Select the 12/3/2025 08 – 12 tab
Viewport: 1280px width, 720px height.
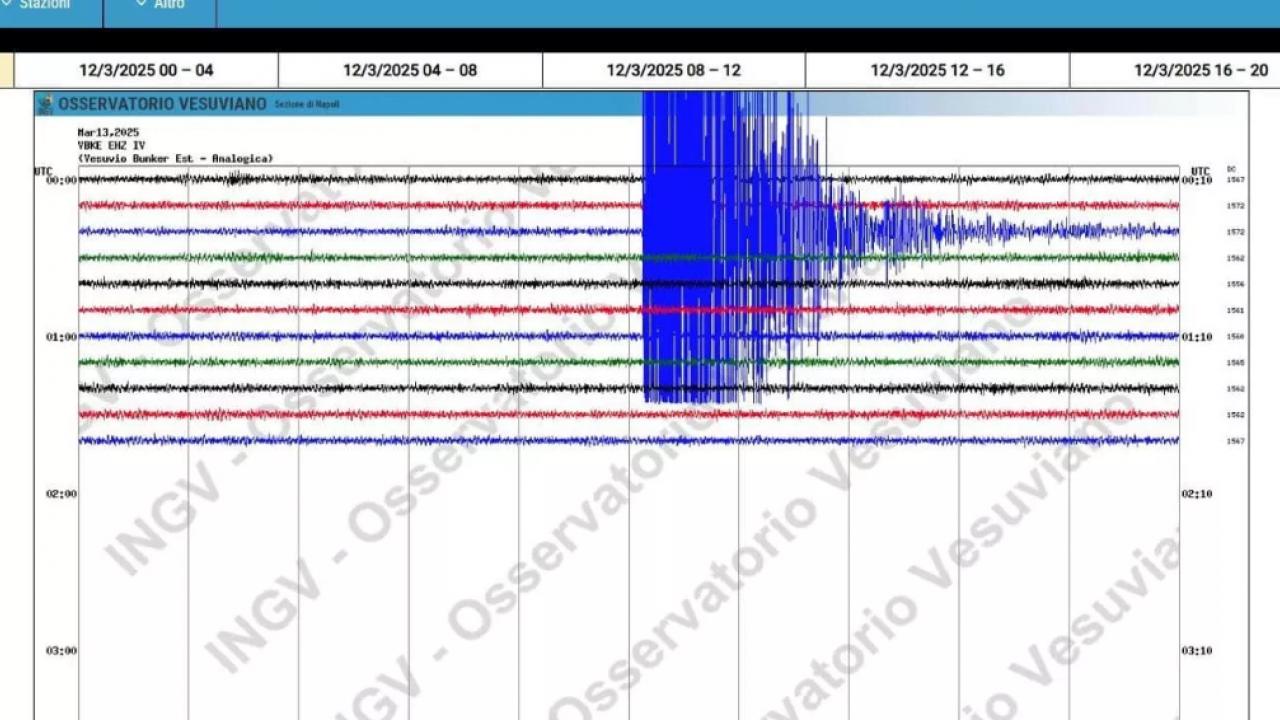click(x=674, y=70)
